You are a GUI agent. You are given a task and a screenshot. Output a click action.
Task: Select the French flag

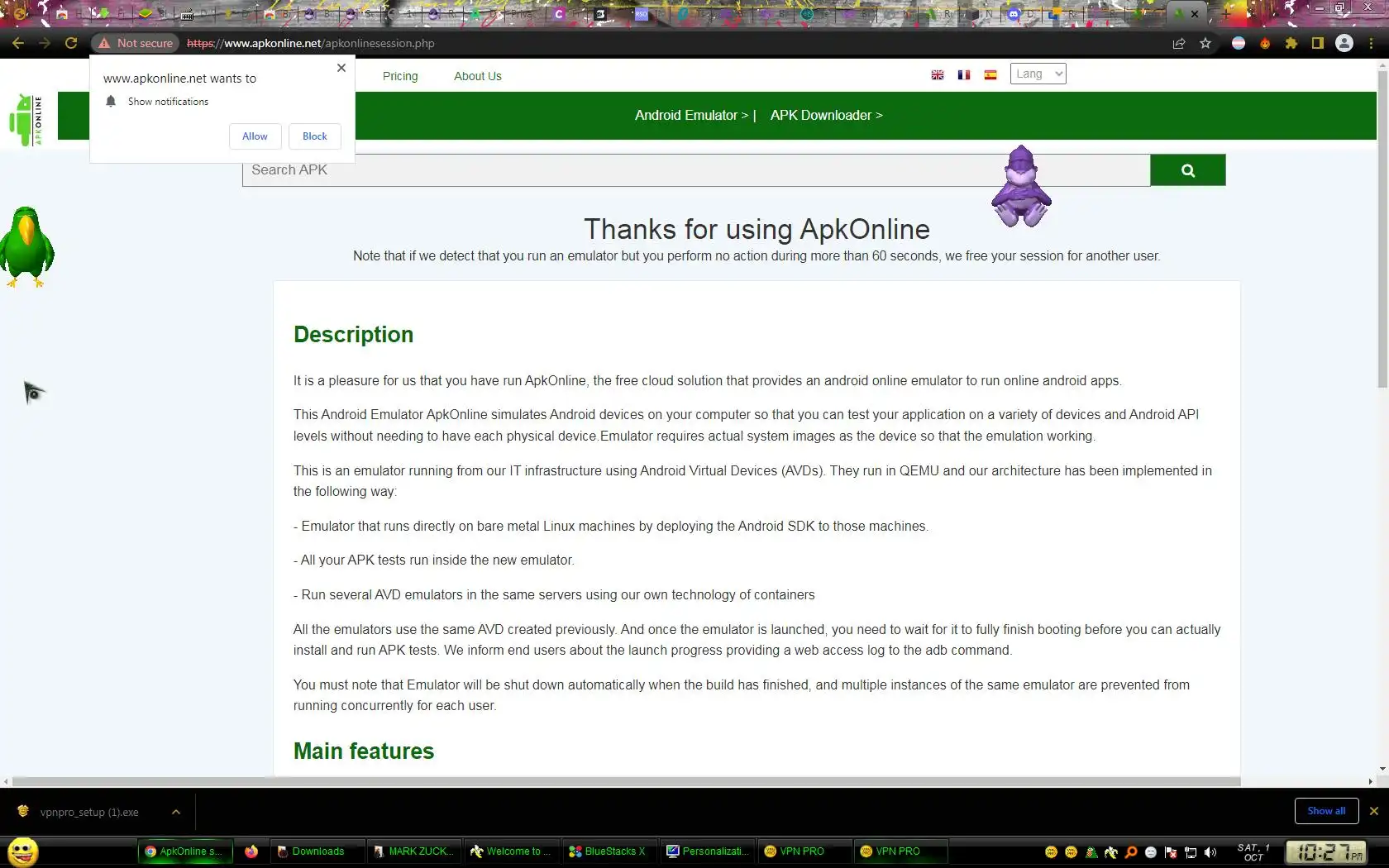pos(964,75)
